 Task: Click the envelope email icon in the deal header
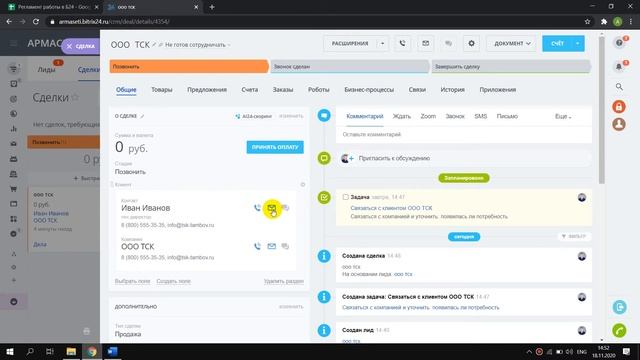(425, 43)
